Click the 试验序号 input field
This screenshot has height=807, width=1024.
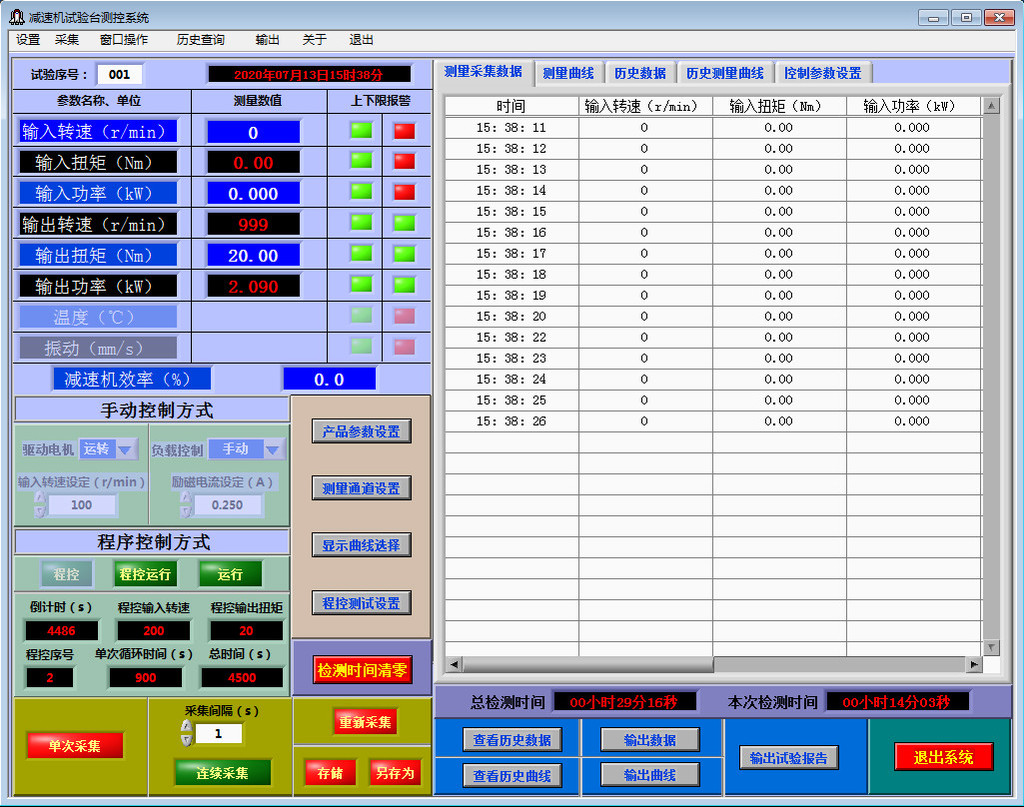click(120, 74)
